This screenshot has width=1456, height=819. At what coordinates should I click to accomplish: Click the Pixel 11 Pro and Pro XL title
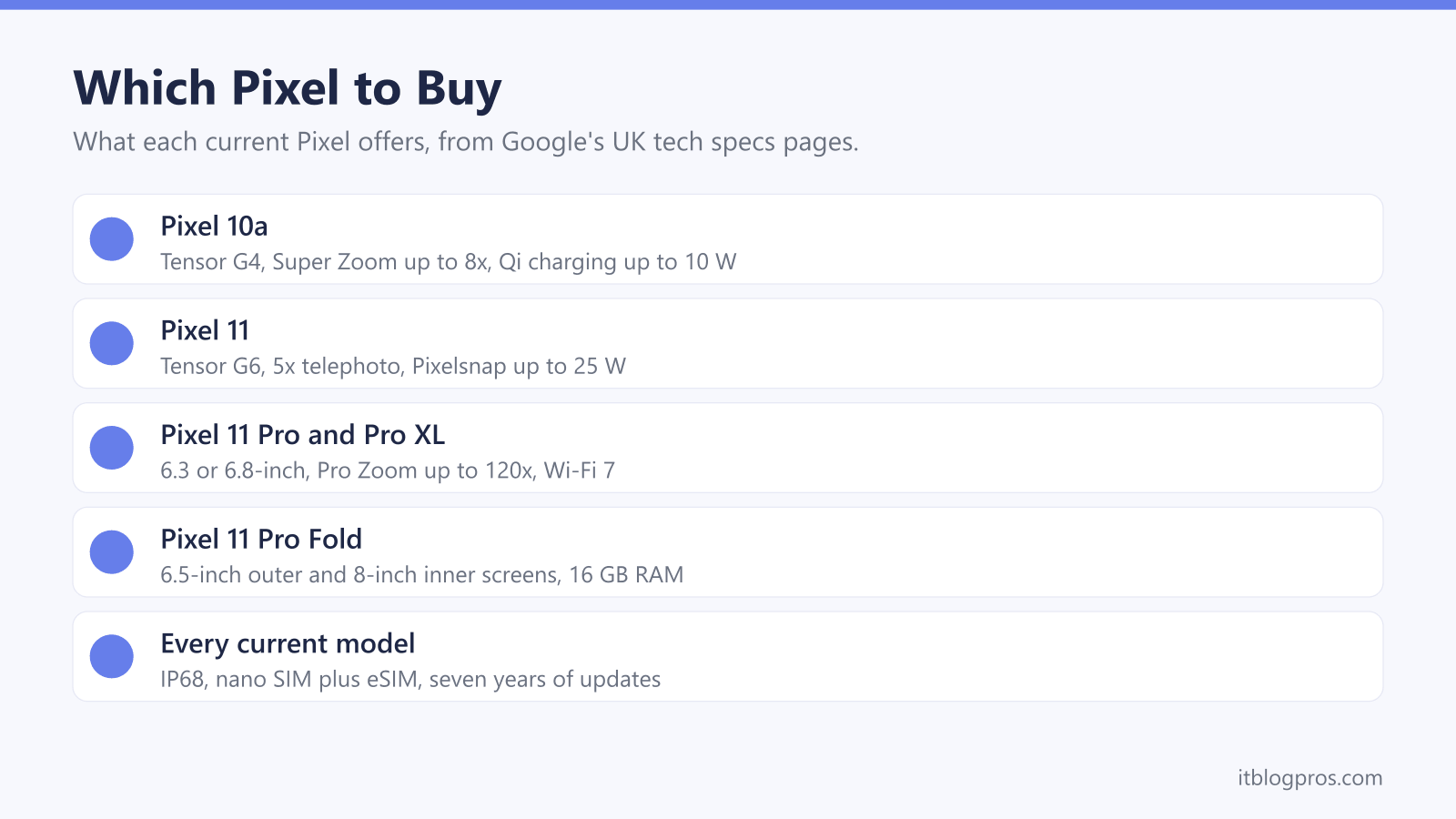[303, 435]
